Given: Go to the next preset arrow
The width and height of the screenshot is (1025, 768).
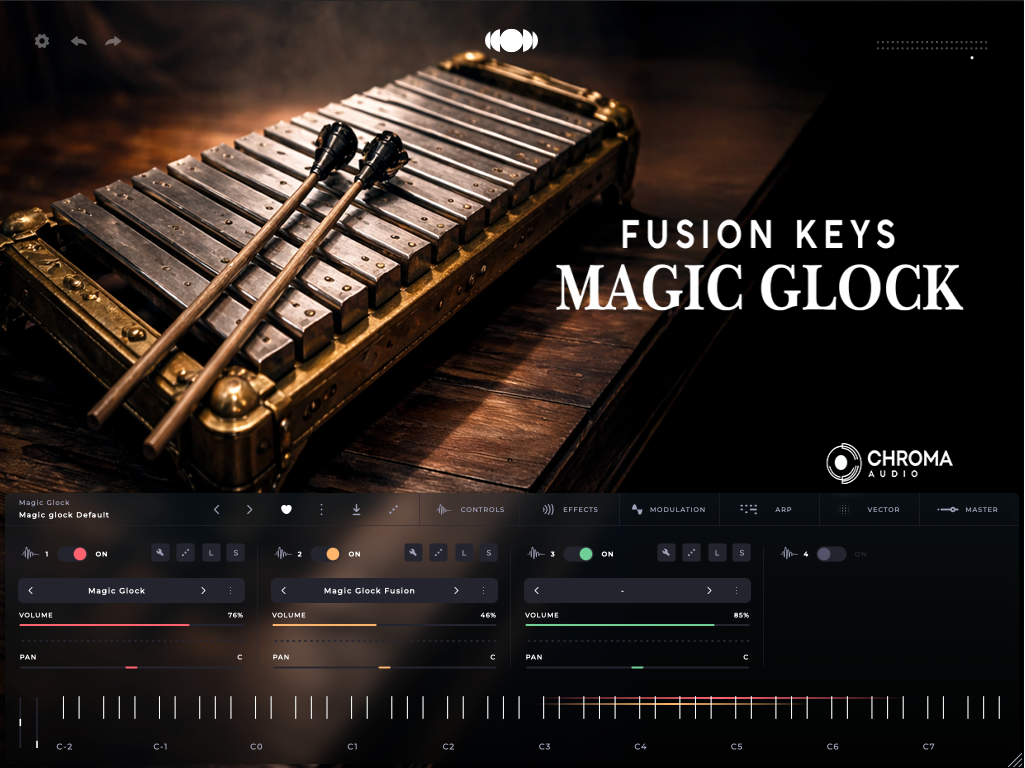Looking at the screenshot, I should tap(249, 510).
